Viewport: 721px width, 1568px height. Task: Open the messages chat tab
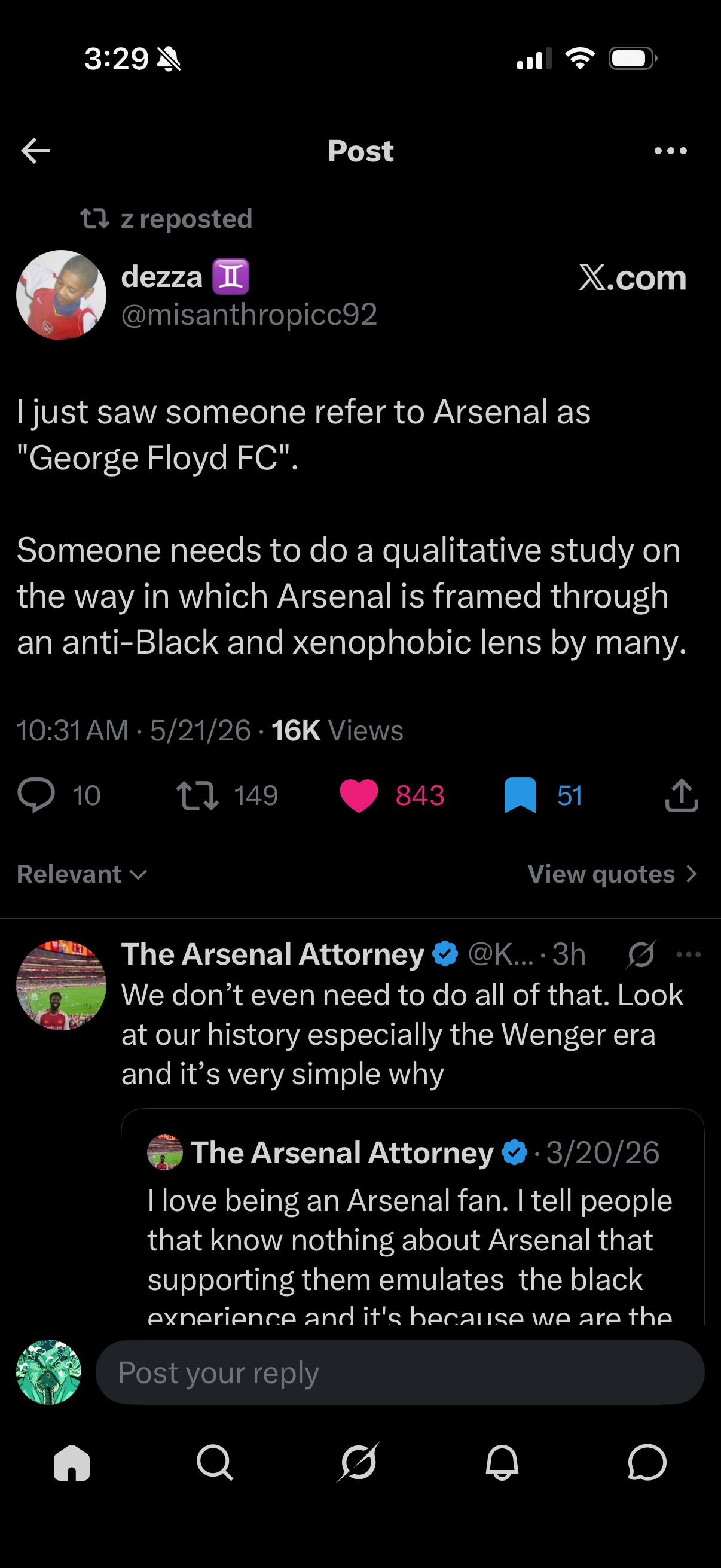(x=647, y=1462)
